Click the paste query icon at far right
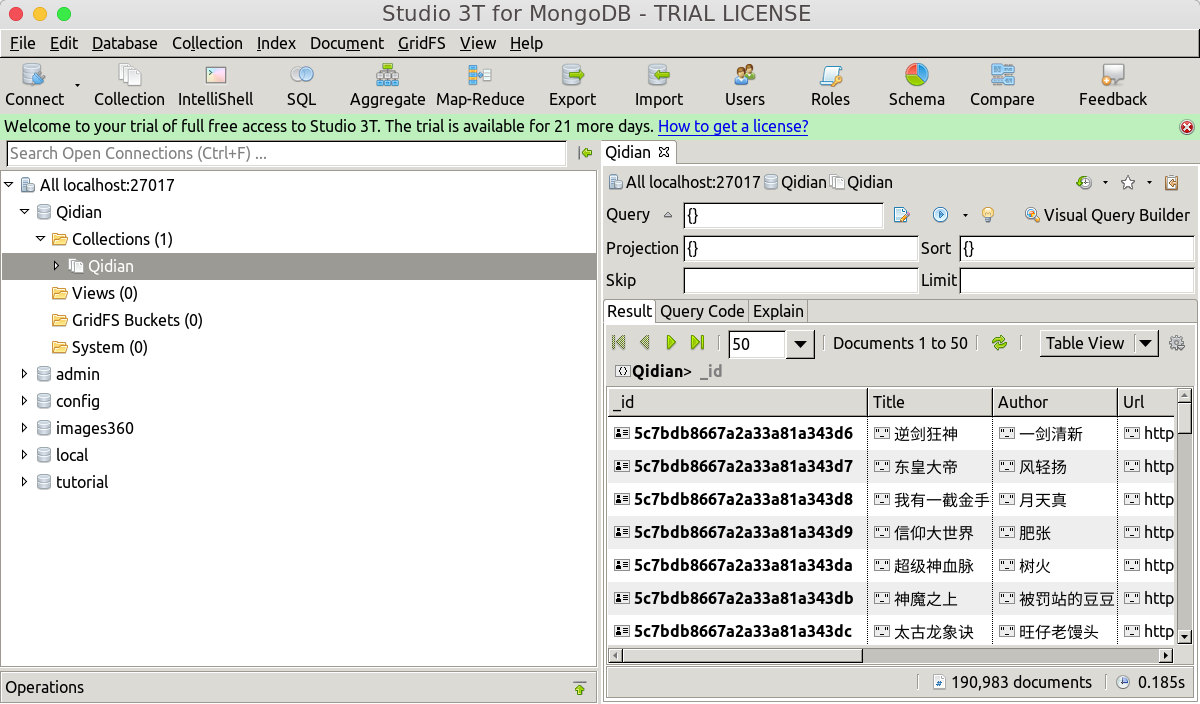 (1172, 183)
